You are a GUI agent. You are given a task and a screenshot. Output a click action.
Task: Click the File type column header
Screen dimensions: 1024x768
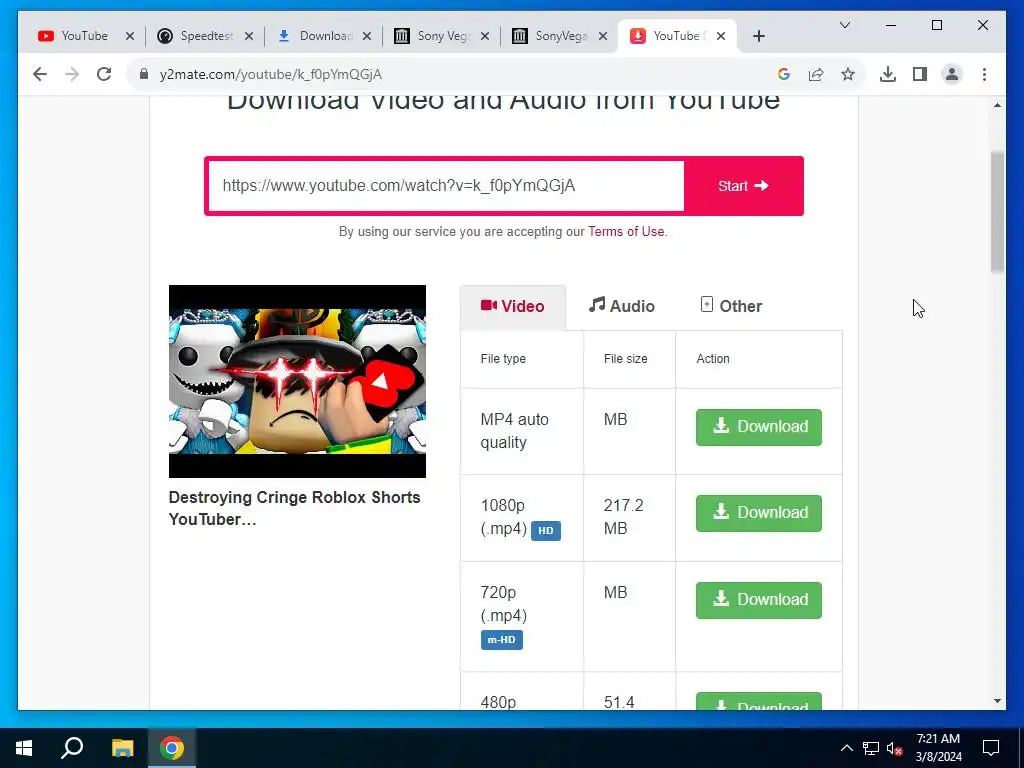click(x=503, y=359)
